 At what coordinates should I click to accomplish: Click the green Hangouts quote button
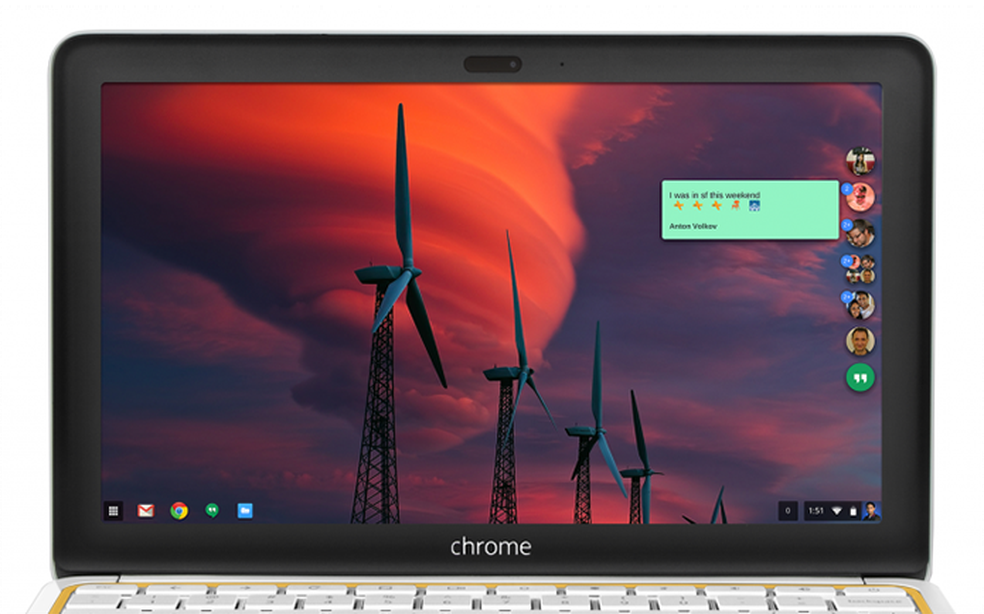(x=860, y=379)
